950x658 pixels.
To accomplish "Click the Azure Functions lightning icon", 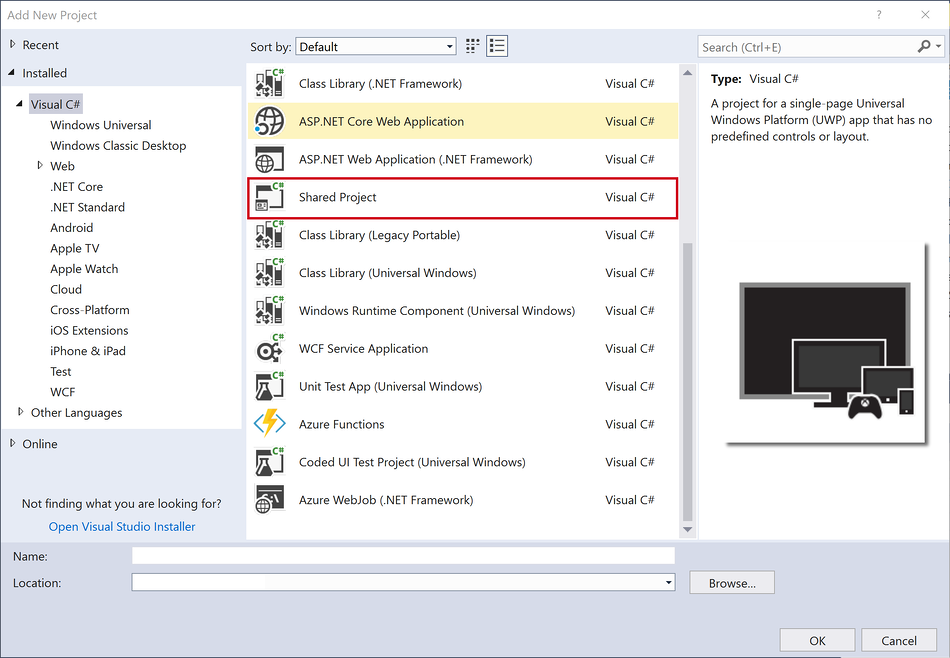I will click(270, 424).
